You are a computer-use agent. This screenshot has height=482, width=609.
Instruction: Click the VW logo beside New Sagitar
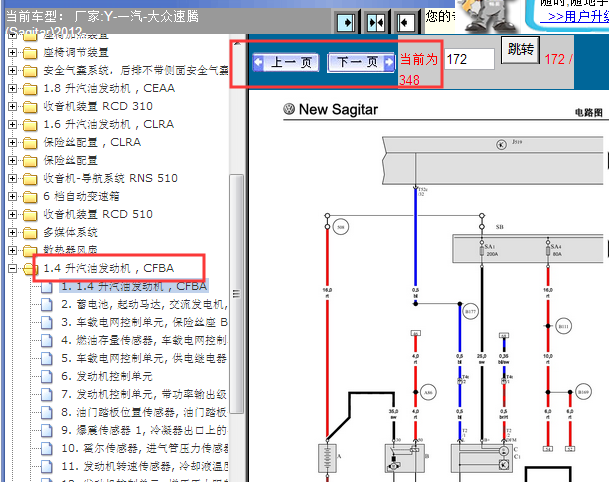click(x=289, y=109)
